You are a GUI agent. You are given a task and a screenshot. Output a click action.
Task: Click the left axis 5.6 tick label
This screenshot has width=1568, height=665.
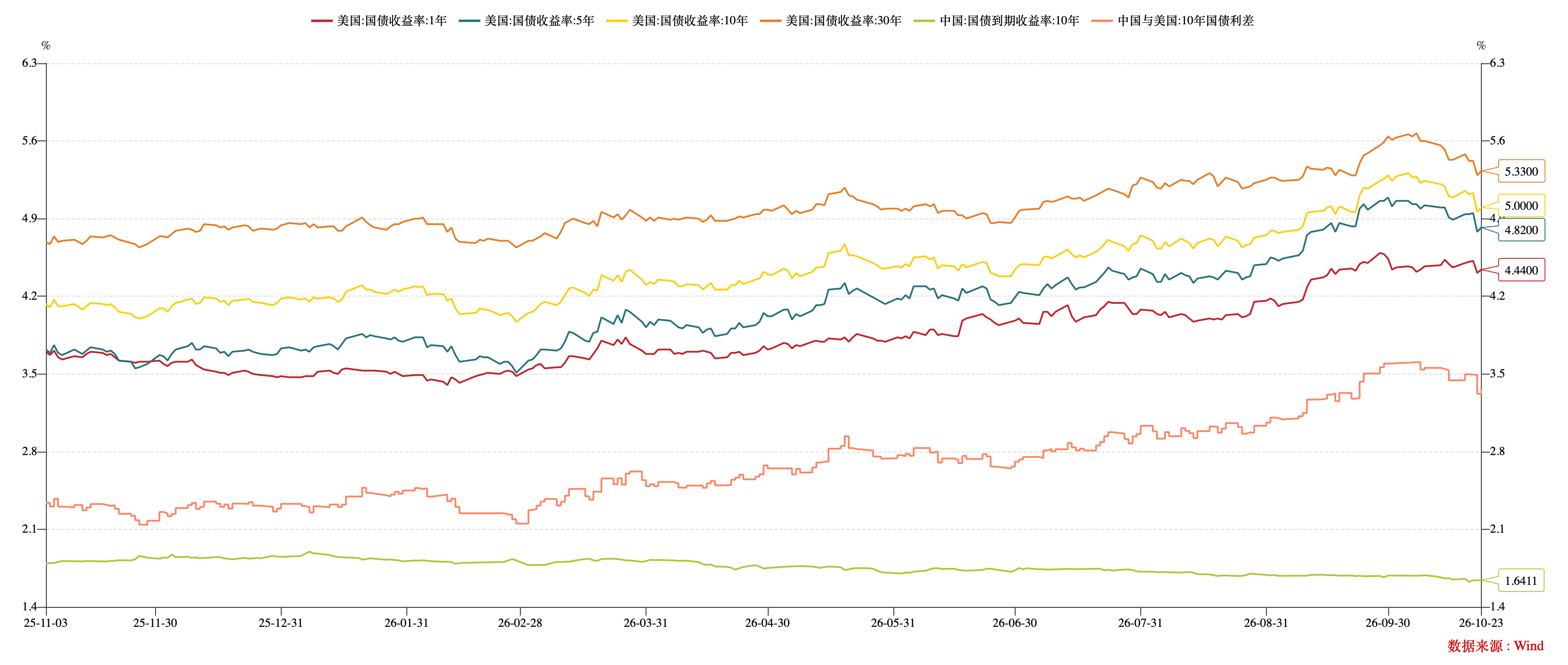[30, 140]
